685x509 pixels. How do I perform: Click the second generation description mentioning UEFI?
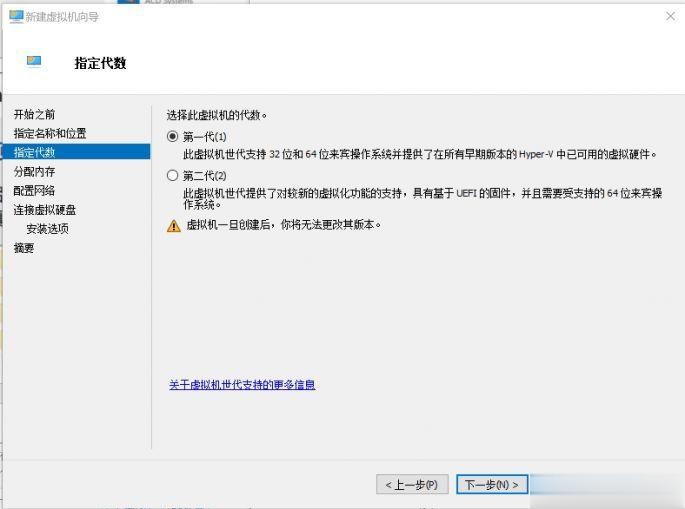coord(422,198)
